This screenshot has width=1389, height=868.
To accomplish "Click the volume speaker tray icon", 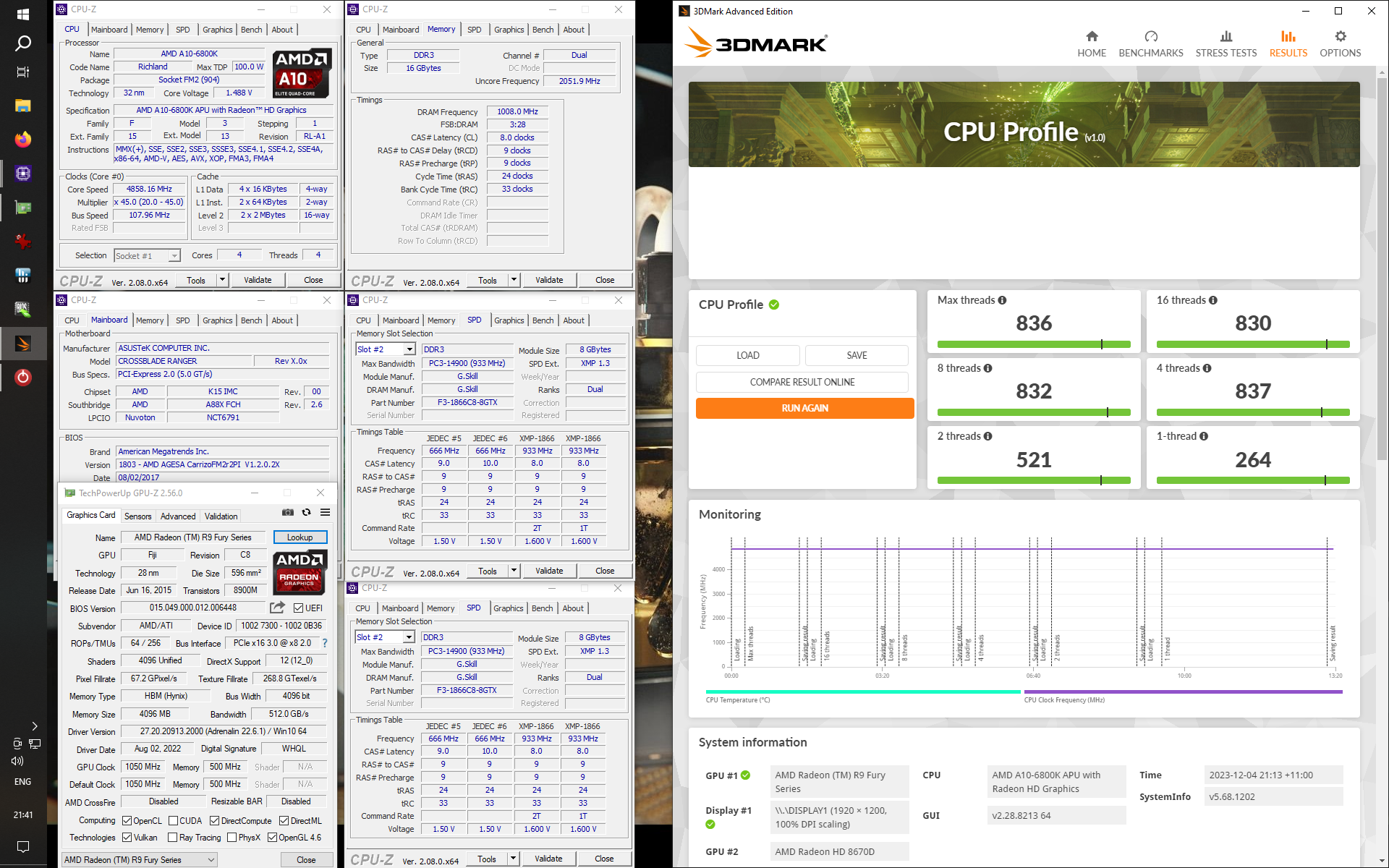I will (x=17, y=761).
